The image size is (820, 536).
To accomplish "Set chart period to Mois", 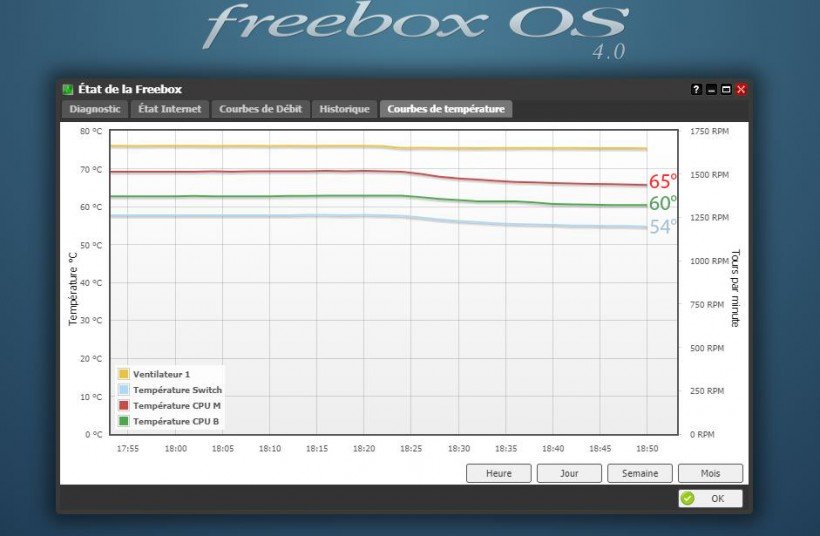I will pos(710,473).
